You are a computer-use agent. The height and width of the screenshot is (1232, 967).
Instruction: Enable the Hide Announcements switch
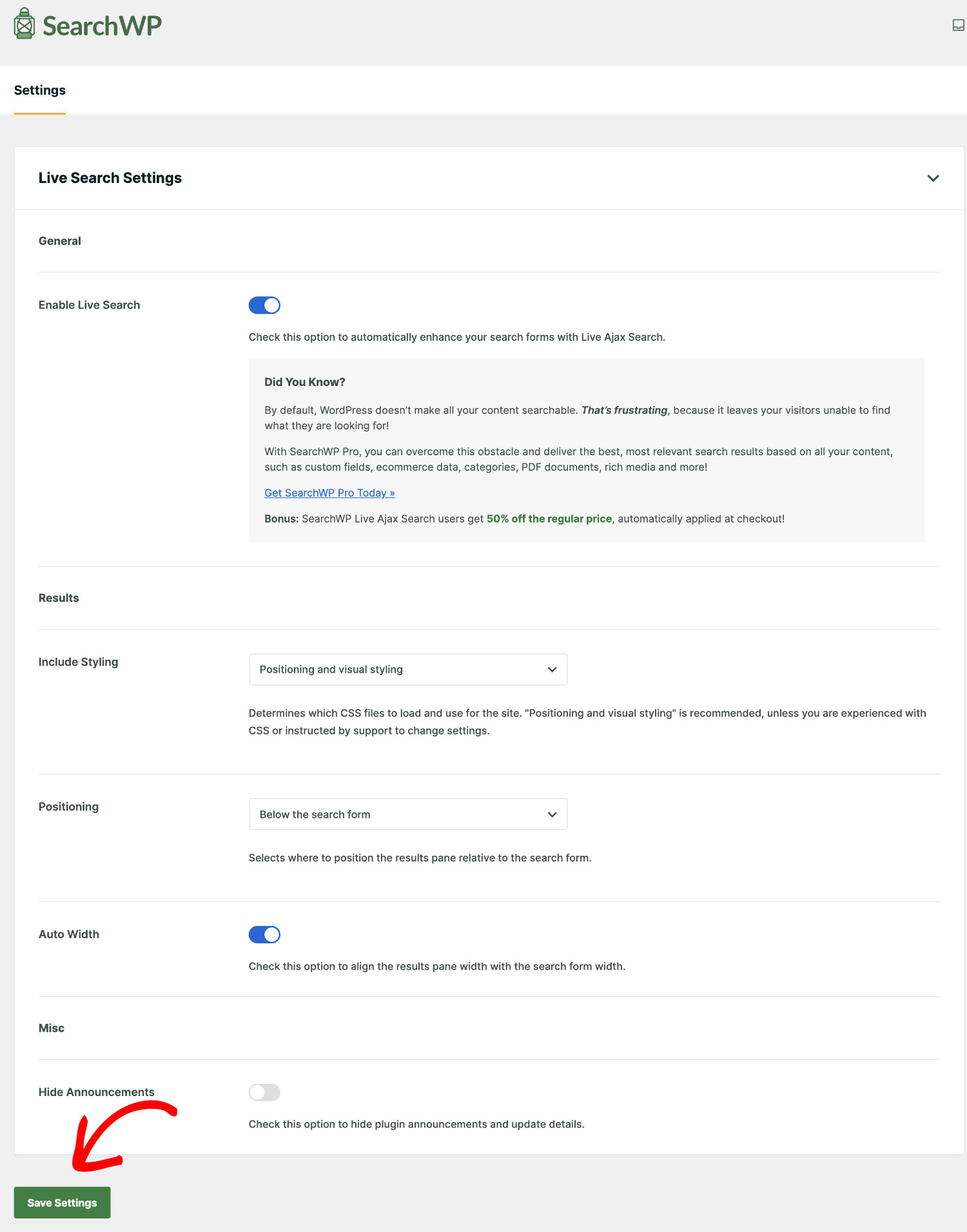(264, 1092)
